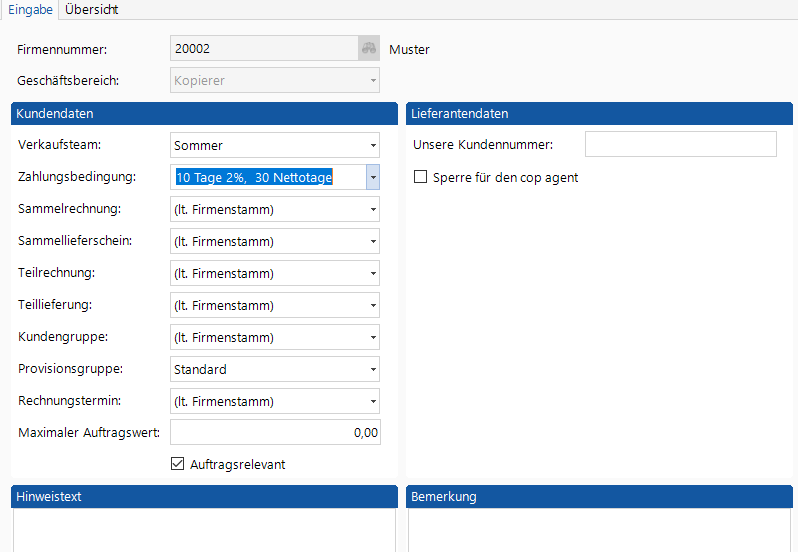798x552 pixels.
Task: Click inside the Bemerkung text area
Action: pos(600,530)
